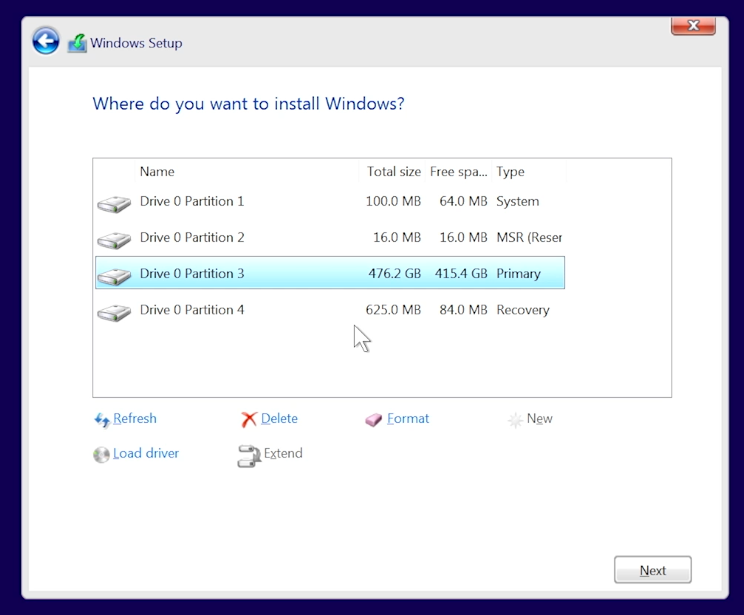Screen dimensions: 744x615
Task: Sort by the Total size column header
Action: click(x=392, y=171)
